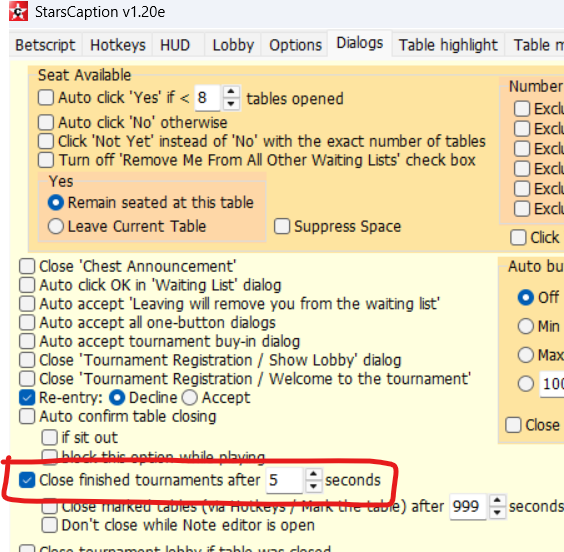Check Auto accept 'Leaving will remove you' option
The image size is (564, 552).
click(27, 304)
